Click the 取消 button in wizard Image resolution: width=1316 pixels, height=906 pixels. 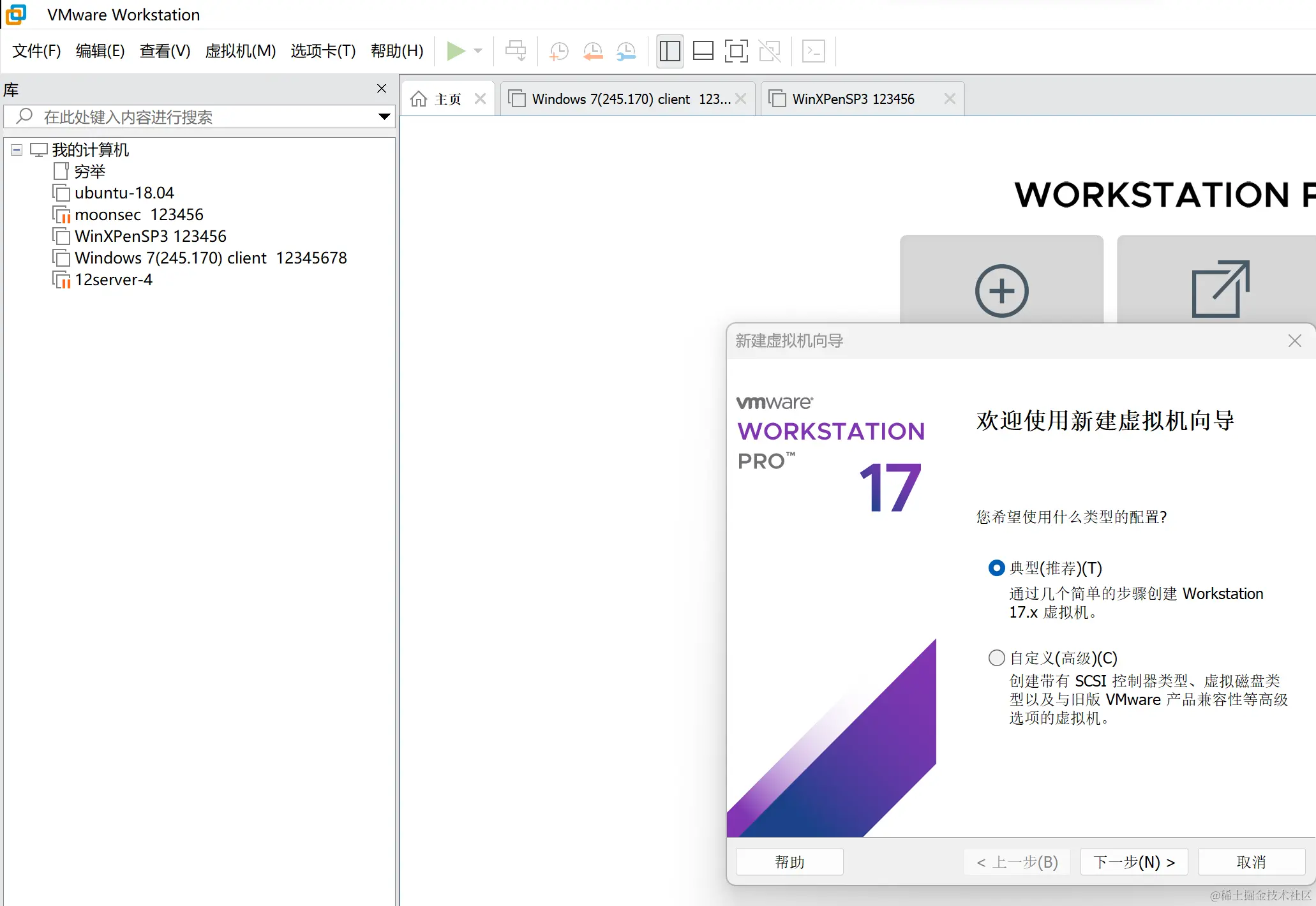coord(1250,862)
